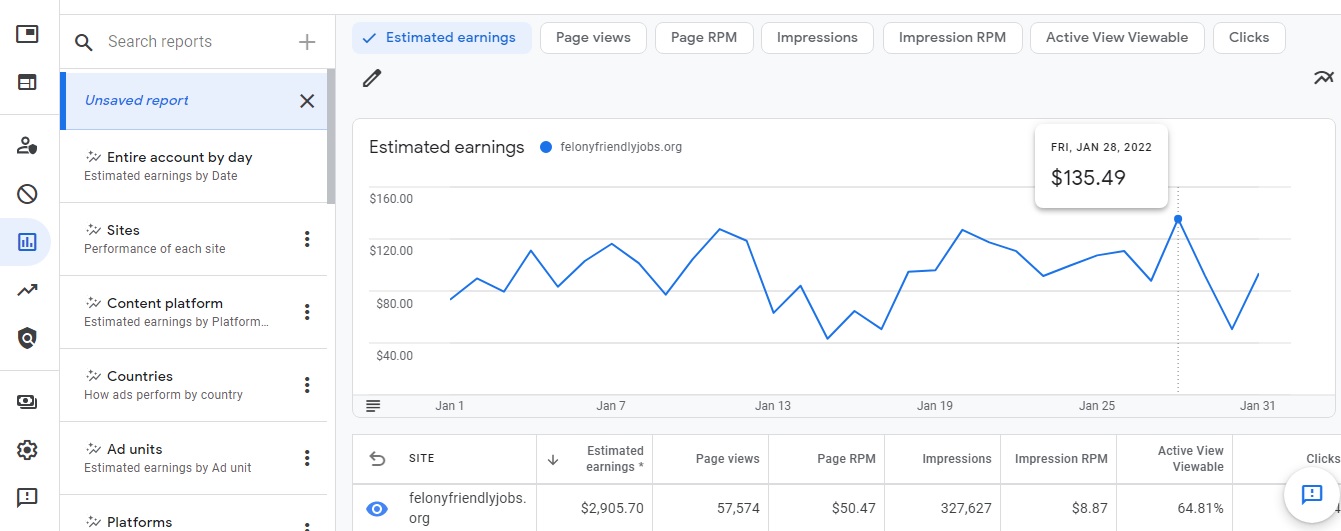Open Account settings gear icon
1341x531 pixels.
(x=28, y=450)
